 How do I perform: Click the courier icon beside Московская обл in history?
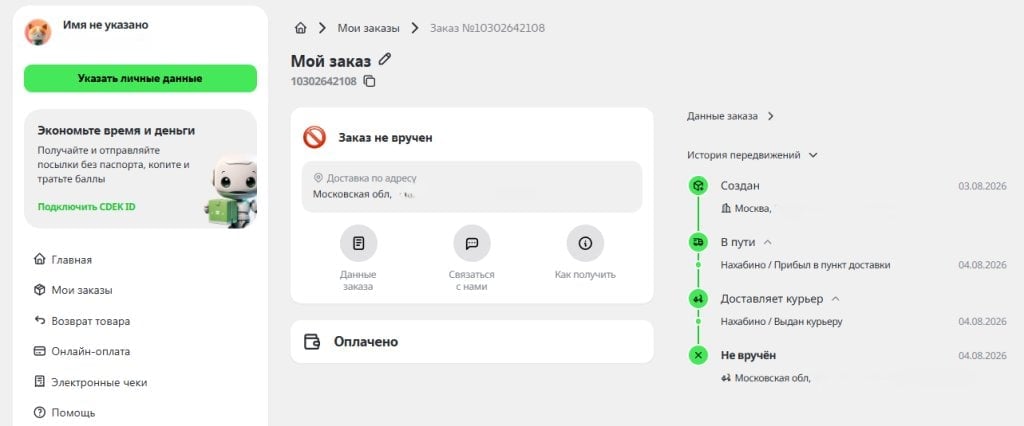(726, 378)
